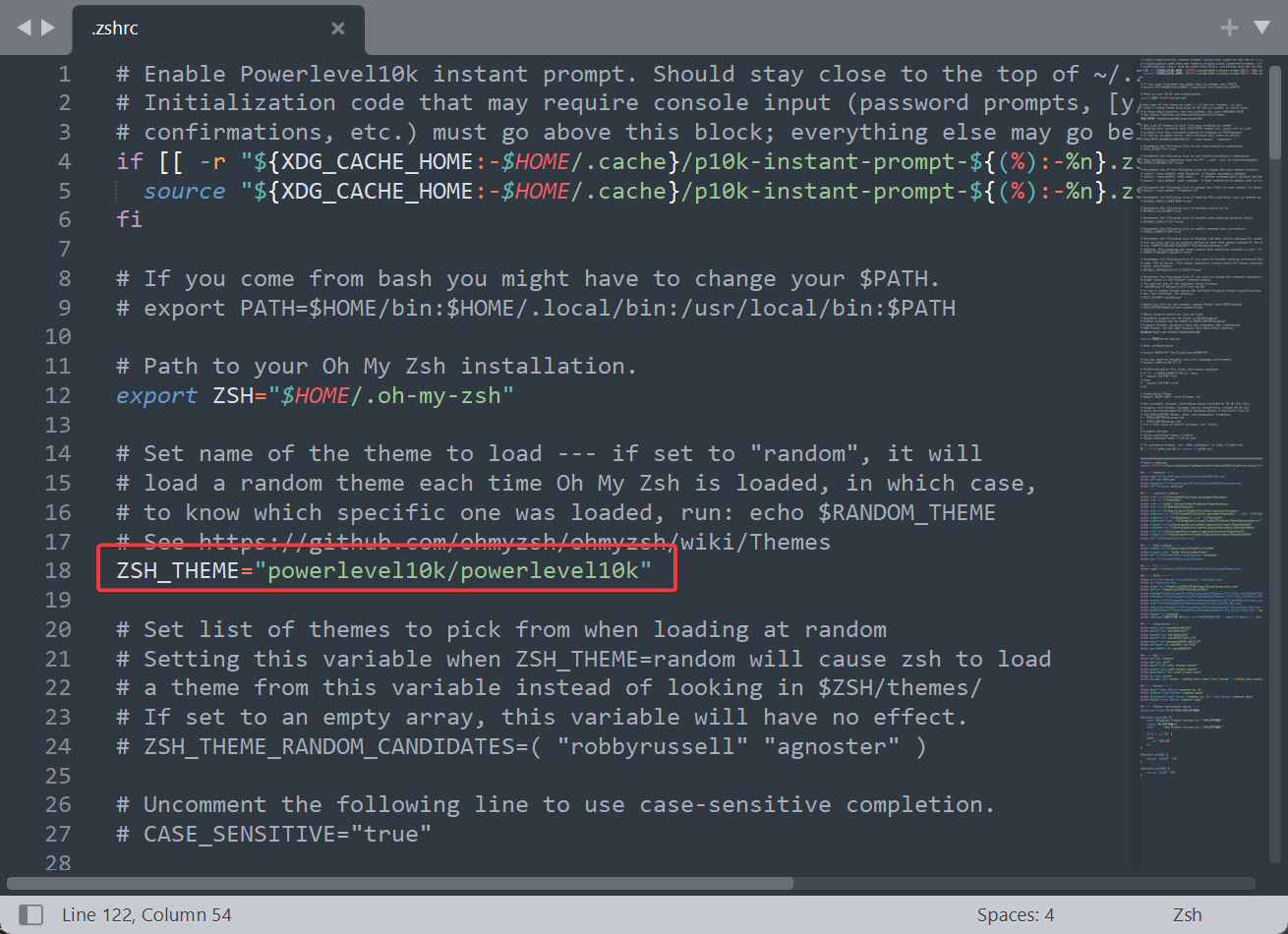The height and width of the screenshot is (934, 1288).
Task: Open the Spaces: 4 indentation menu
Action: coord(1016,914)
